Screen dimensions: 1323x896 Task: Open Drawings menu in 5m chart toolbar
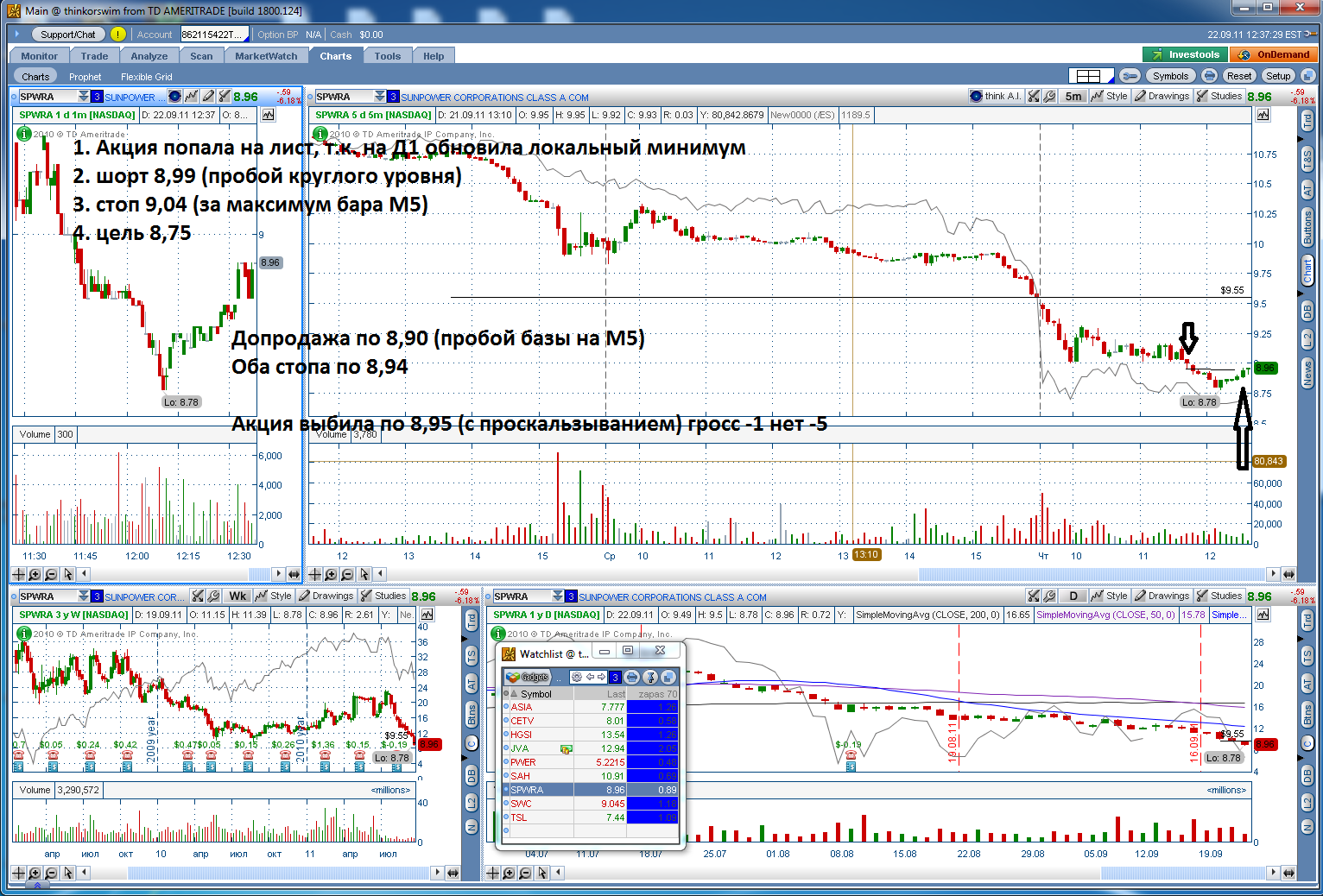(x=1162, y=96)
